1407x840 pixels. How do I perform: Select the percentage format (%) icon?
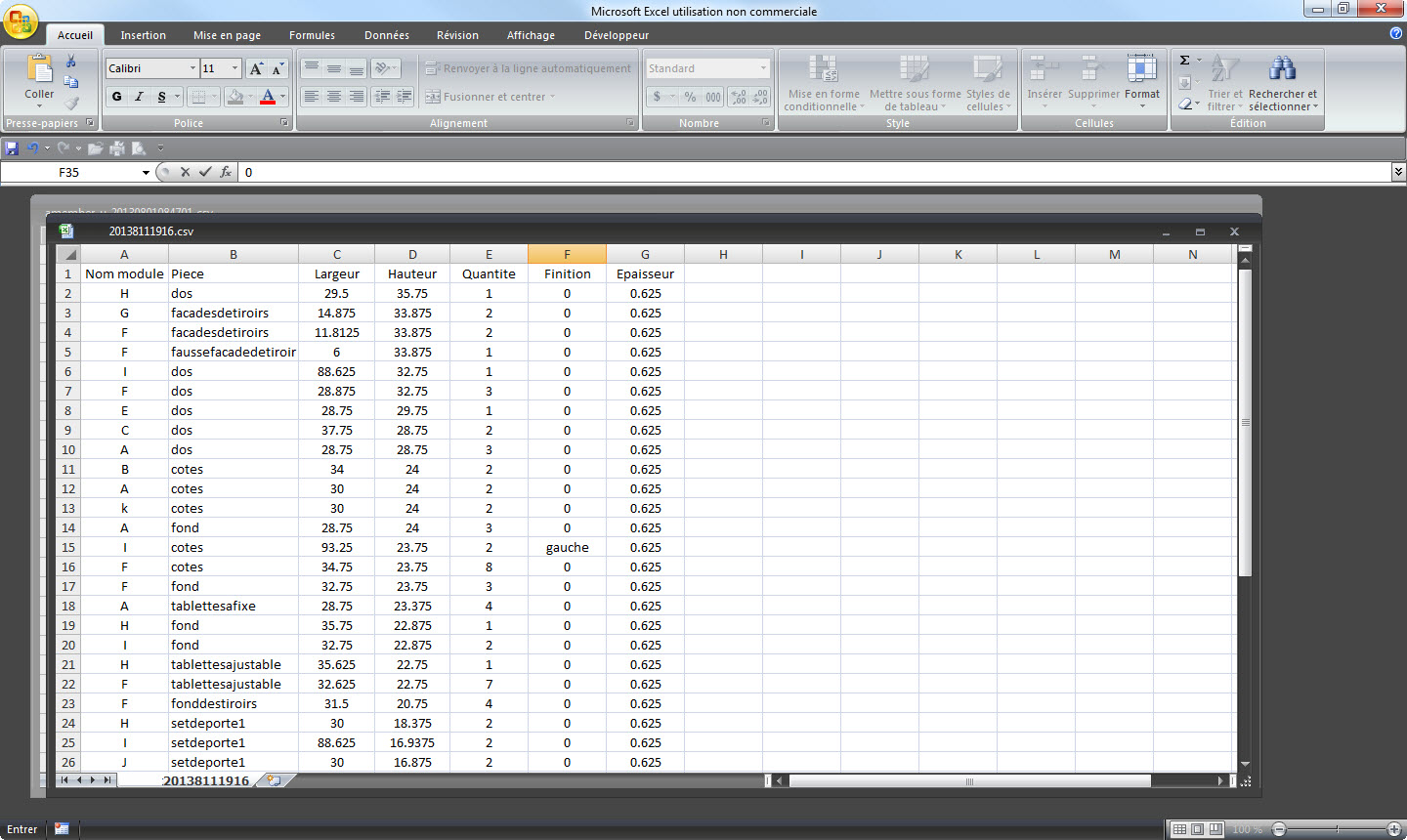coord(690,98)
